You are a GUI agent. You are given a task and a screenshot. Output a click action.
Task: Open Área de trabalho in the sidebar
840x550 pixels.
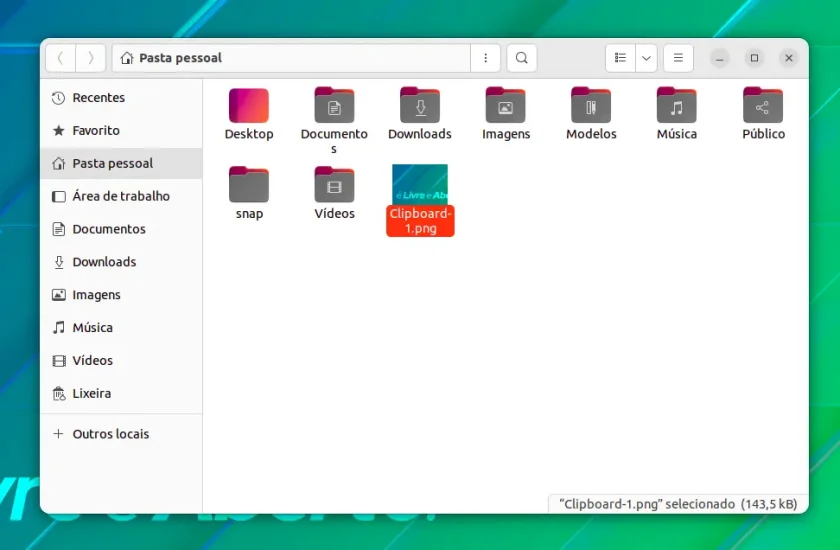(x=121, y=196)
